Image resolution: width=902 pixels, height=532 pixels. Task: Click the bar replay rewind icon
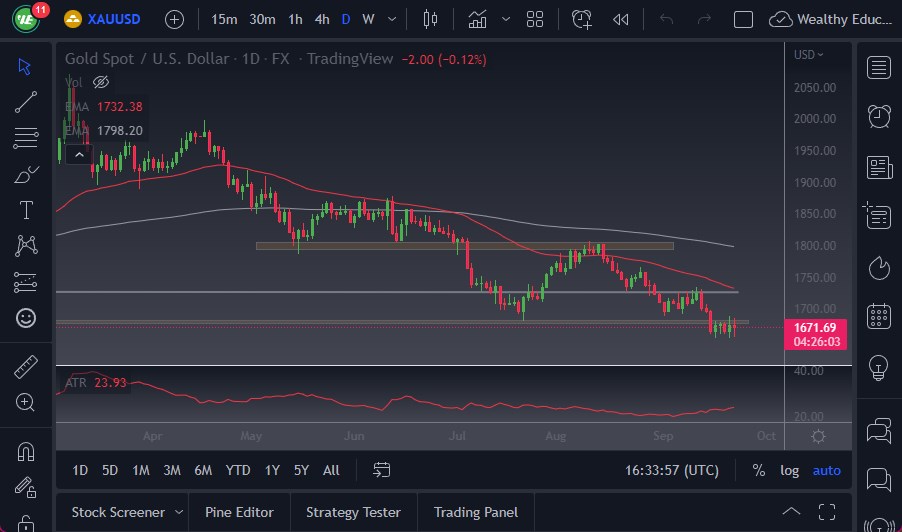(x=621, y=19)
